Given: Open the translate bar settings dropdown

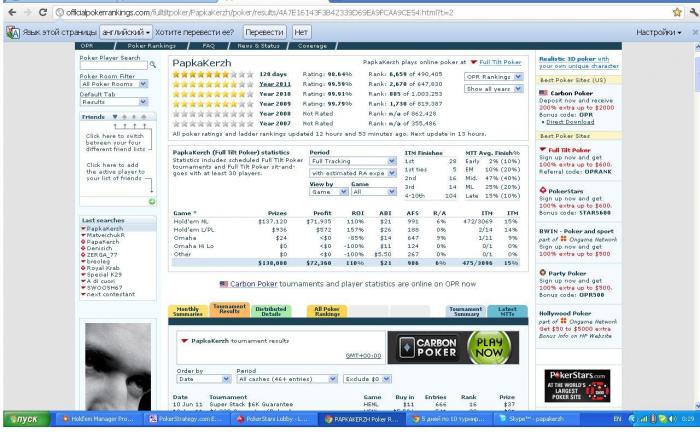Looking at the screenshot, I should pos(658,32).
